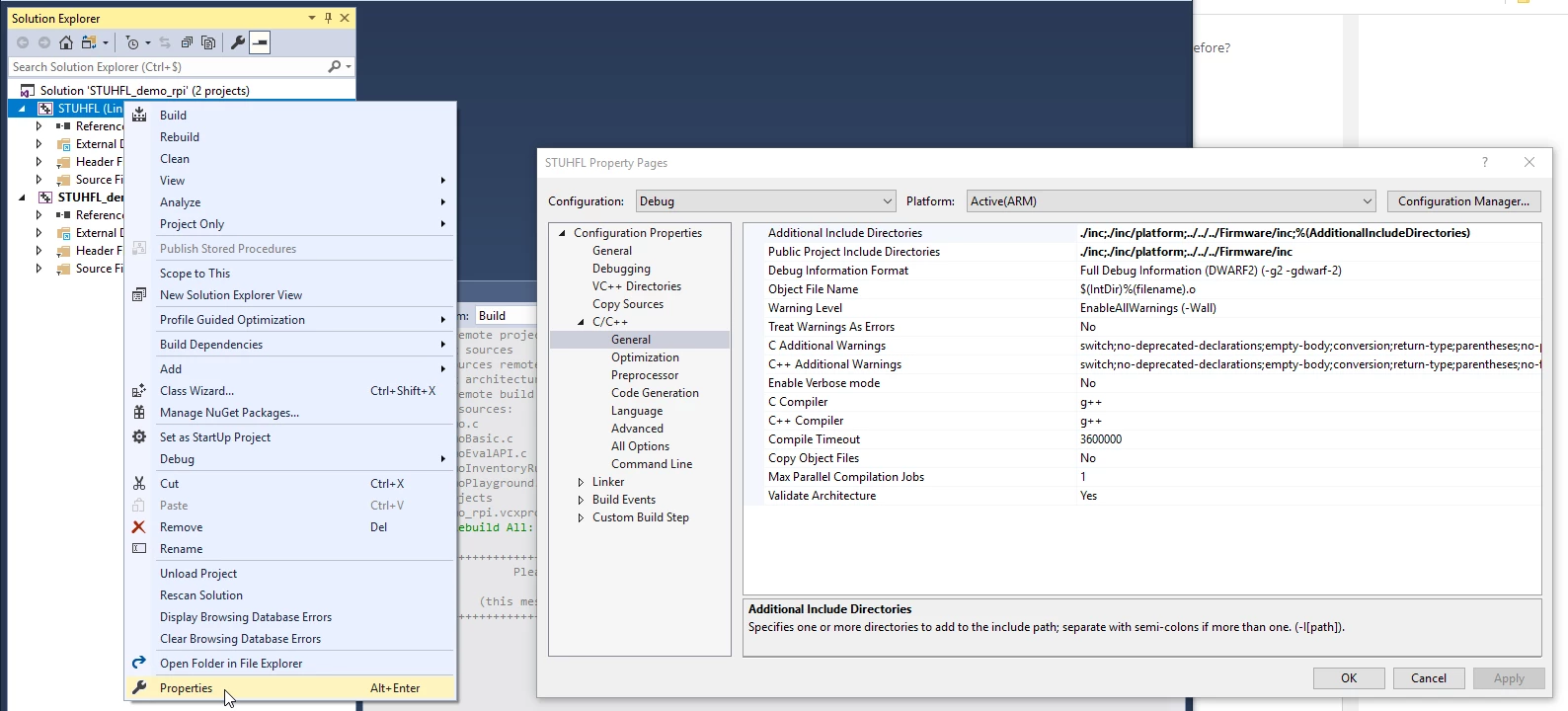This screenshot has width=1568, height=711.
Task: Expand the Build Events node
Action: tap(582, 500)
